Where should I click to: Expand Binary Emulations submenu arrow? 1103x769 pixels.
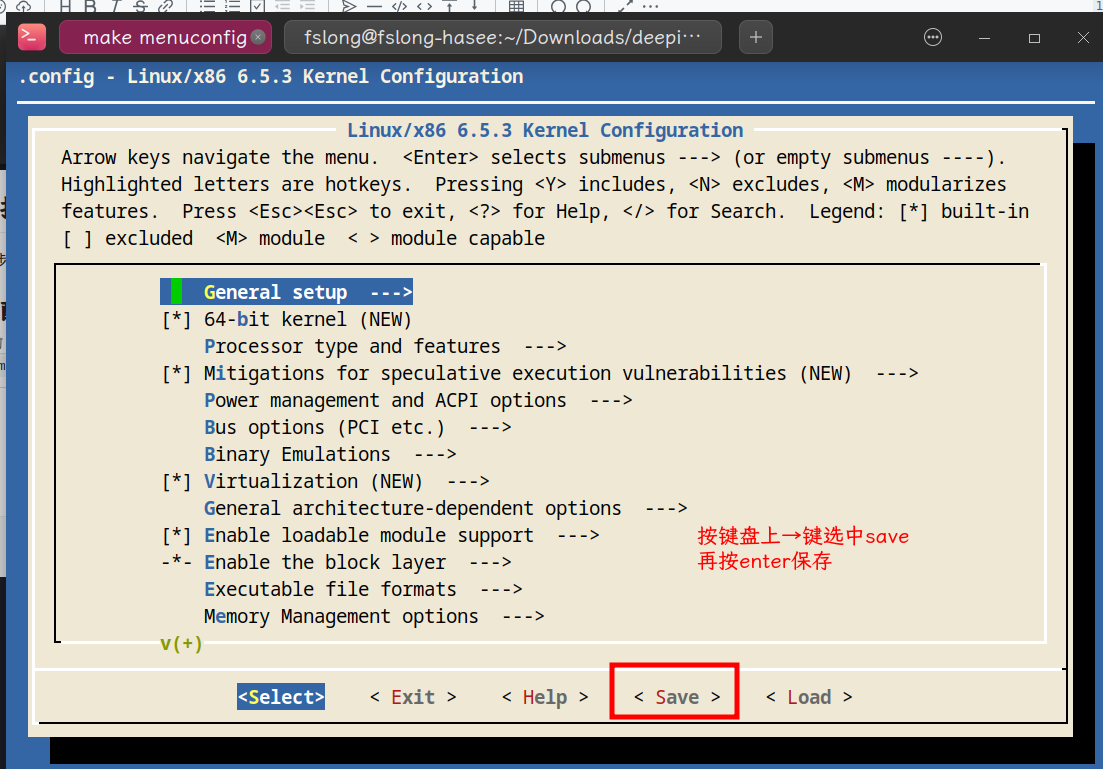click(435, 455)
